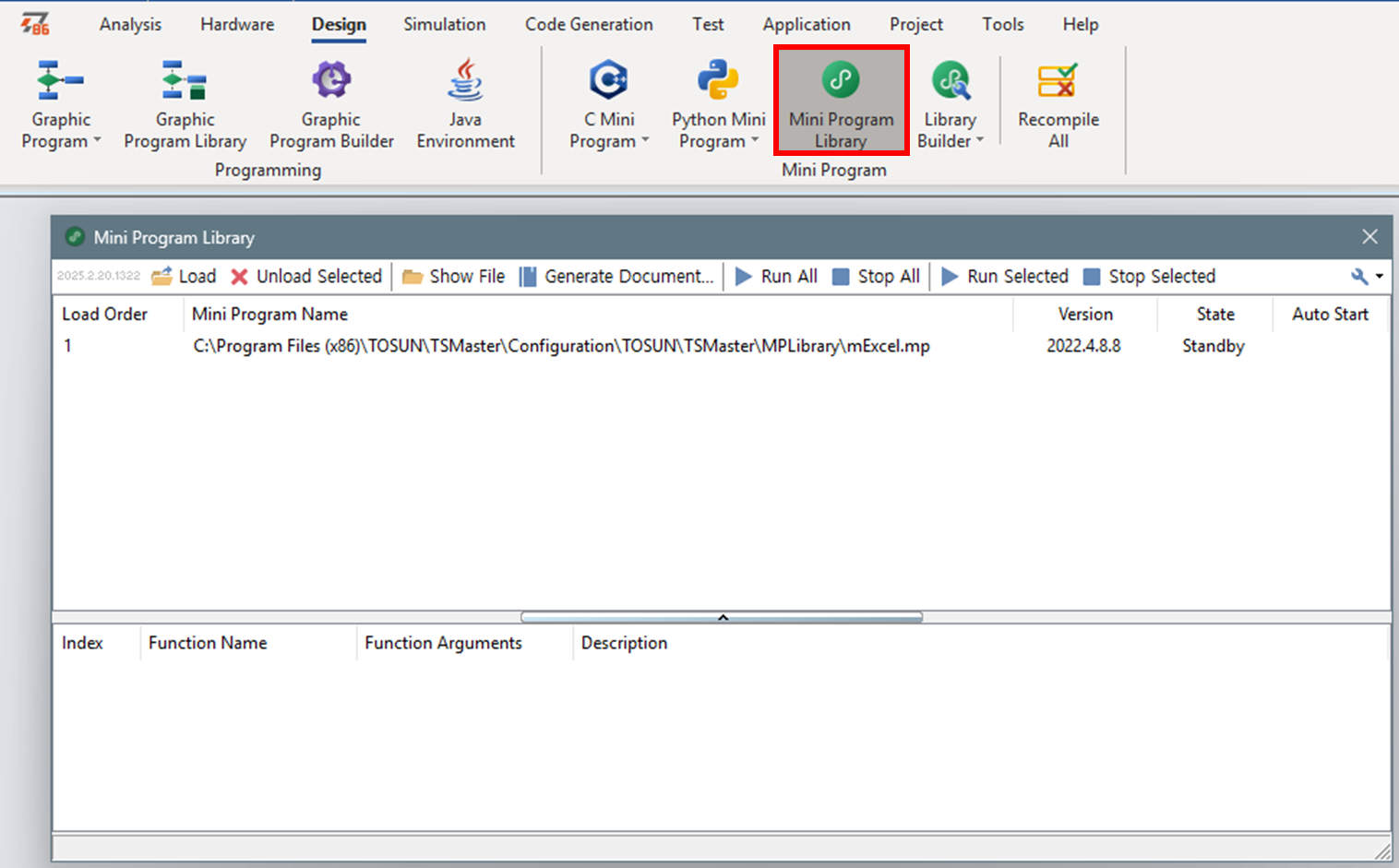Expand Python Mini Program dropdown arrow
The height and width of the screenshot is (868, 1399).
755,141
